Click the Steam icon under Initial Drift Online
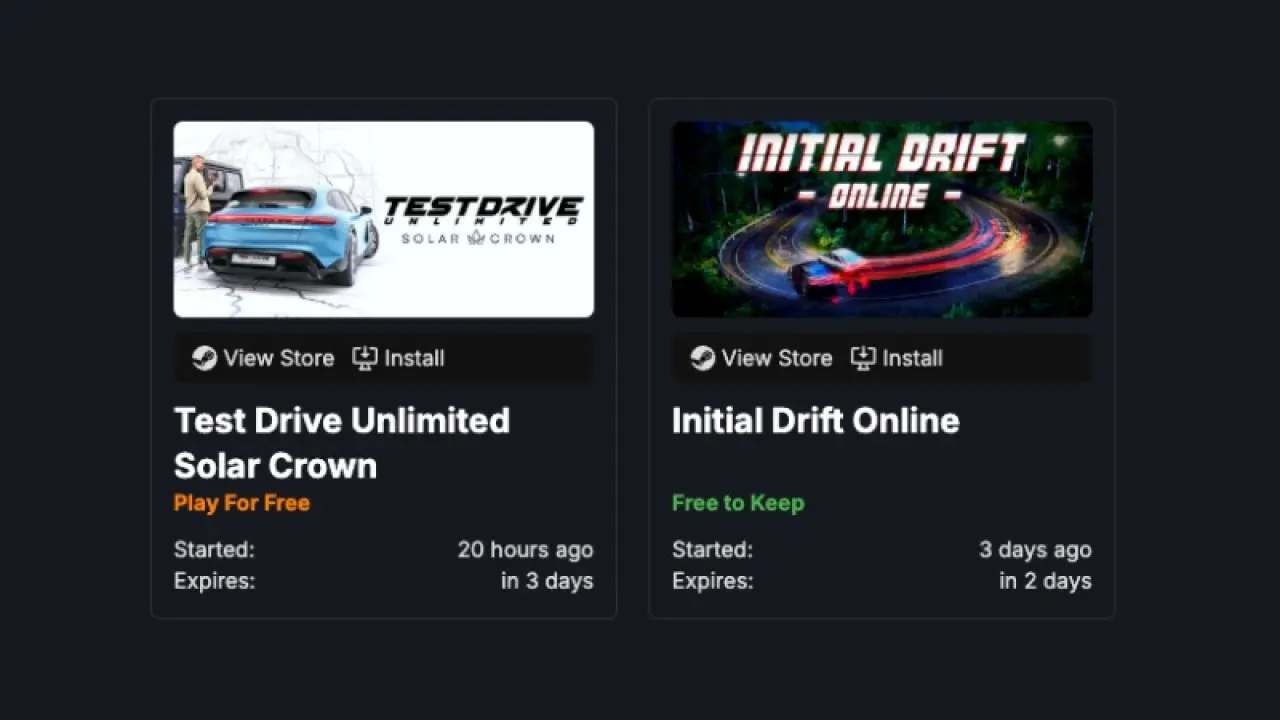 [702, 358]
